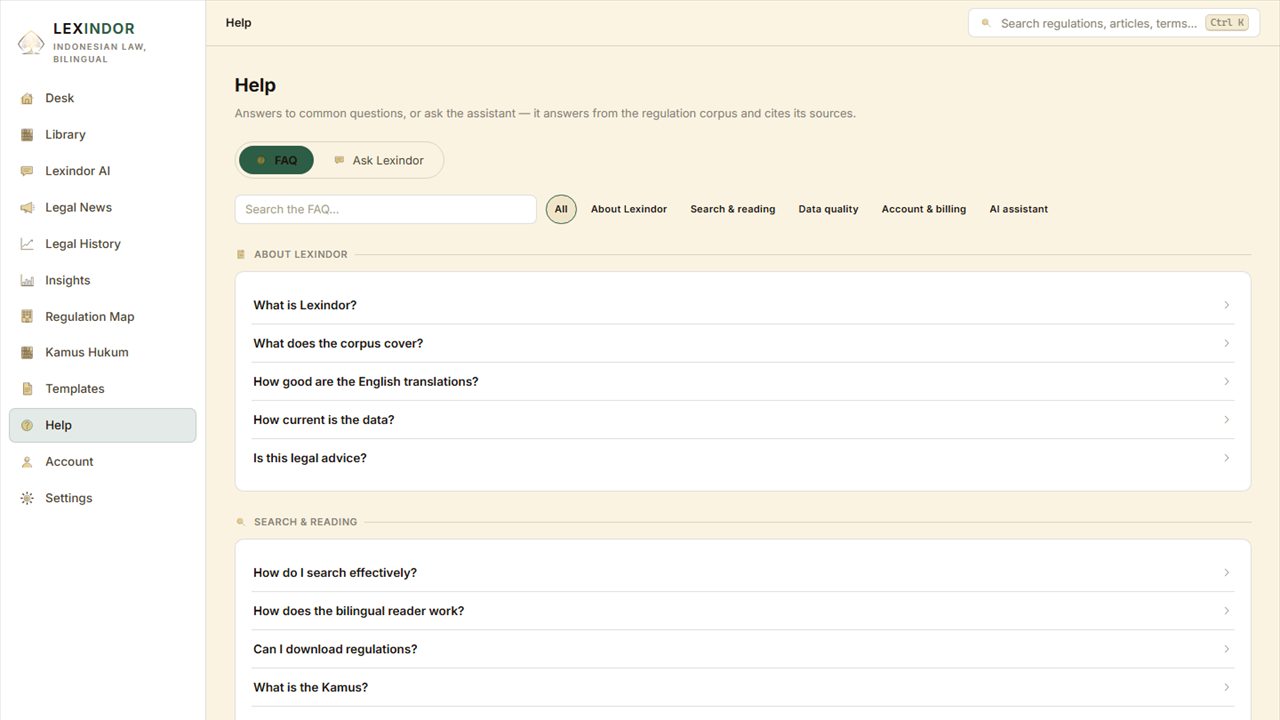Image resolution: width=1280 pixels, height=720 pixels.
Task: Click the magnifier icon in global search
Action: tap(986, 23)
